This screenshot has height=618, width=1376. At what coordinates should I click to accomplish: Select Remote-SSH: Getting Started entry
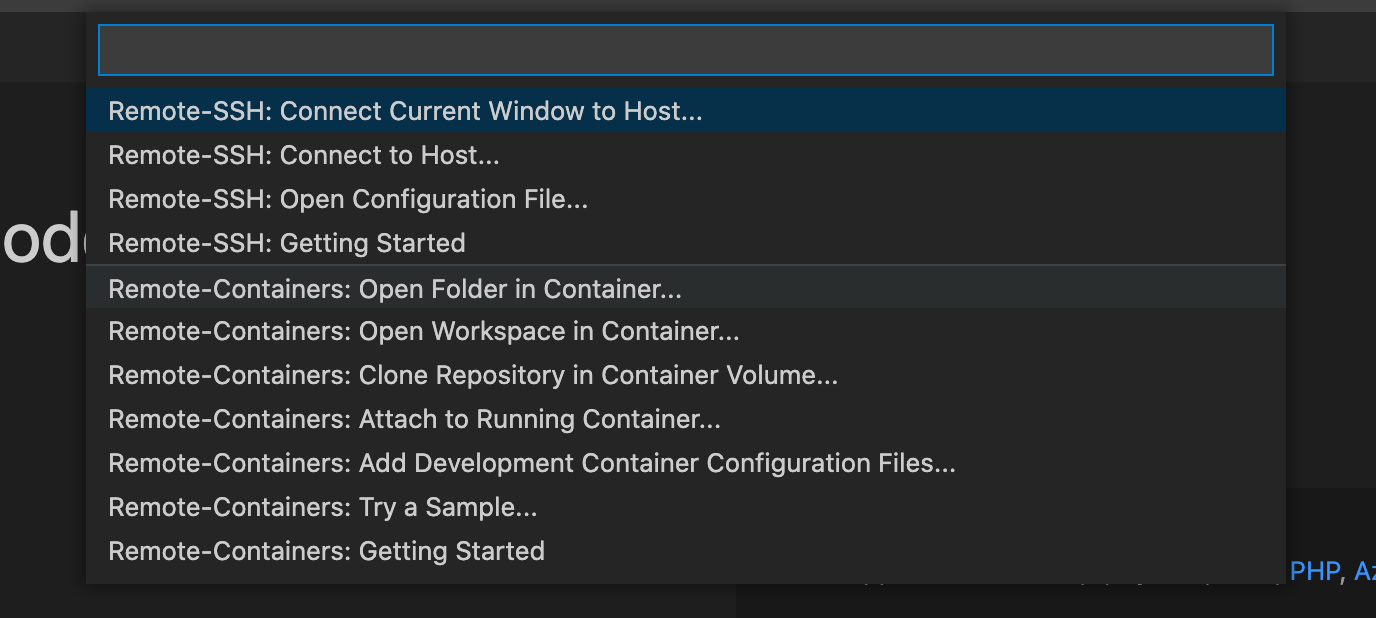click(287, 243)
